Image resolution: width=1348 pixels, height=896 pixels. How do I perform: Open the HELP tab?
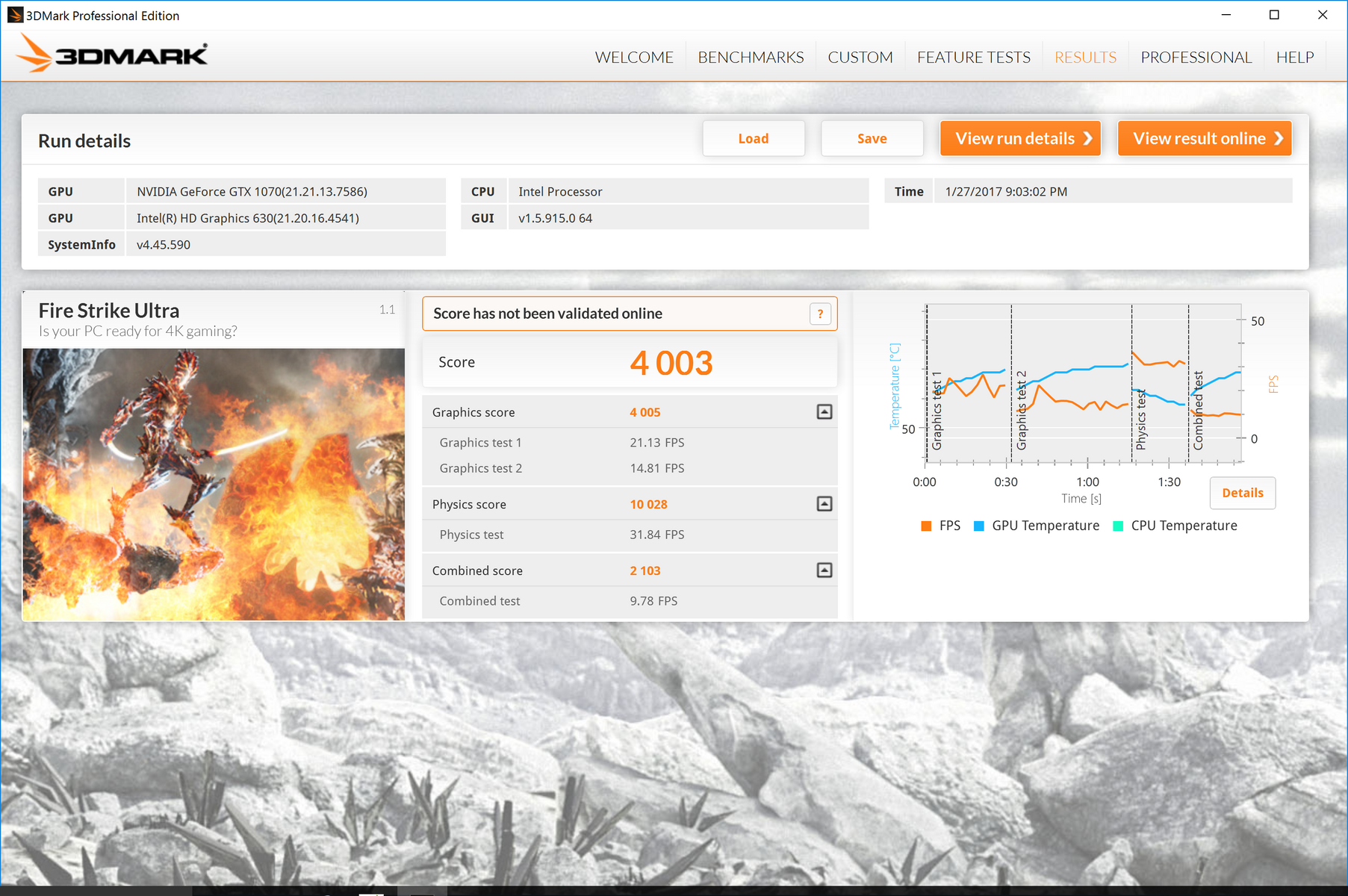pyautogui.click(x=1295, y=57)
